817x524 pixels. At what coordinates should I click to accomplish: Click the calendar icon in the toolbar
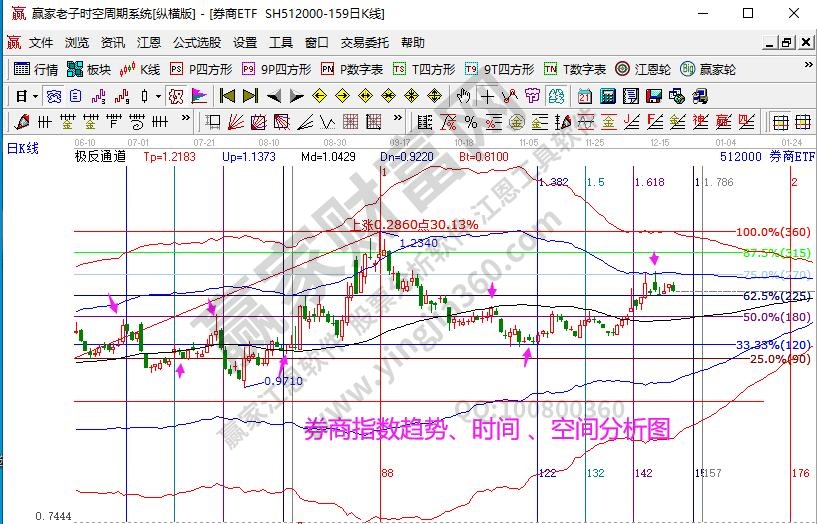pyautogui.click(x=583, y=96)
